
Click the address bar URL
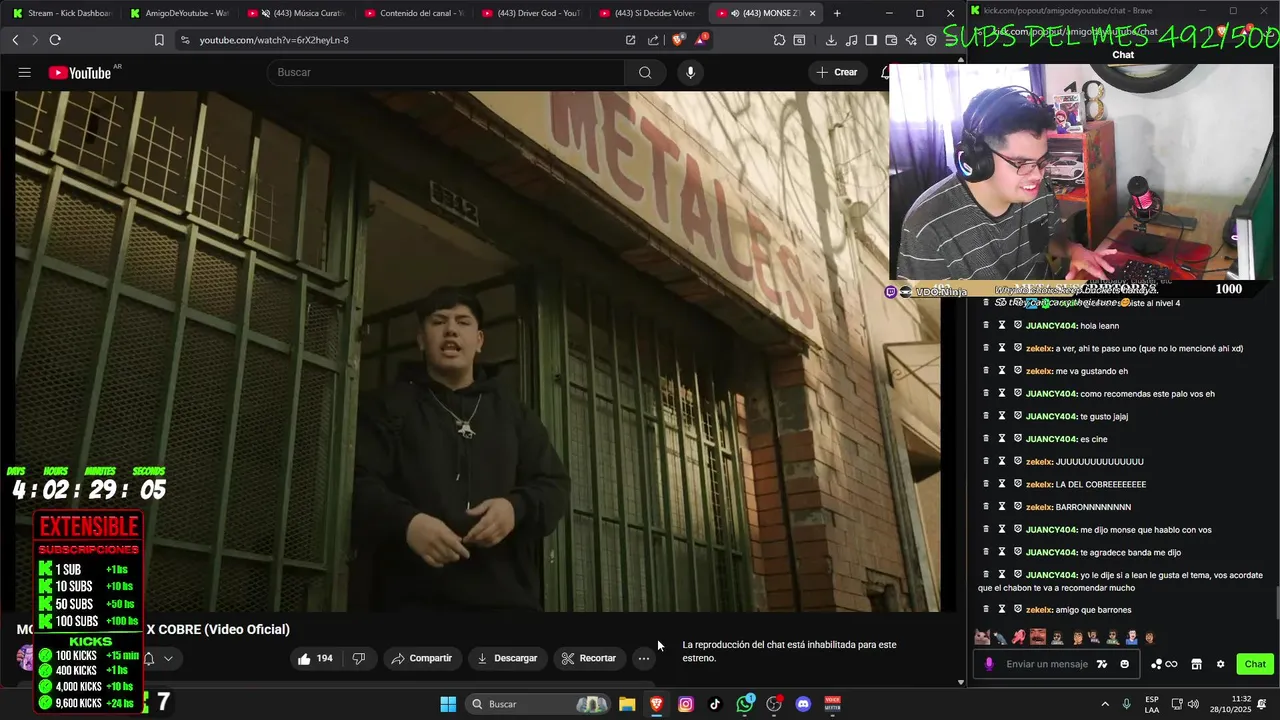tap(274, 40)
